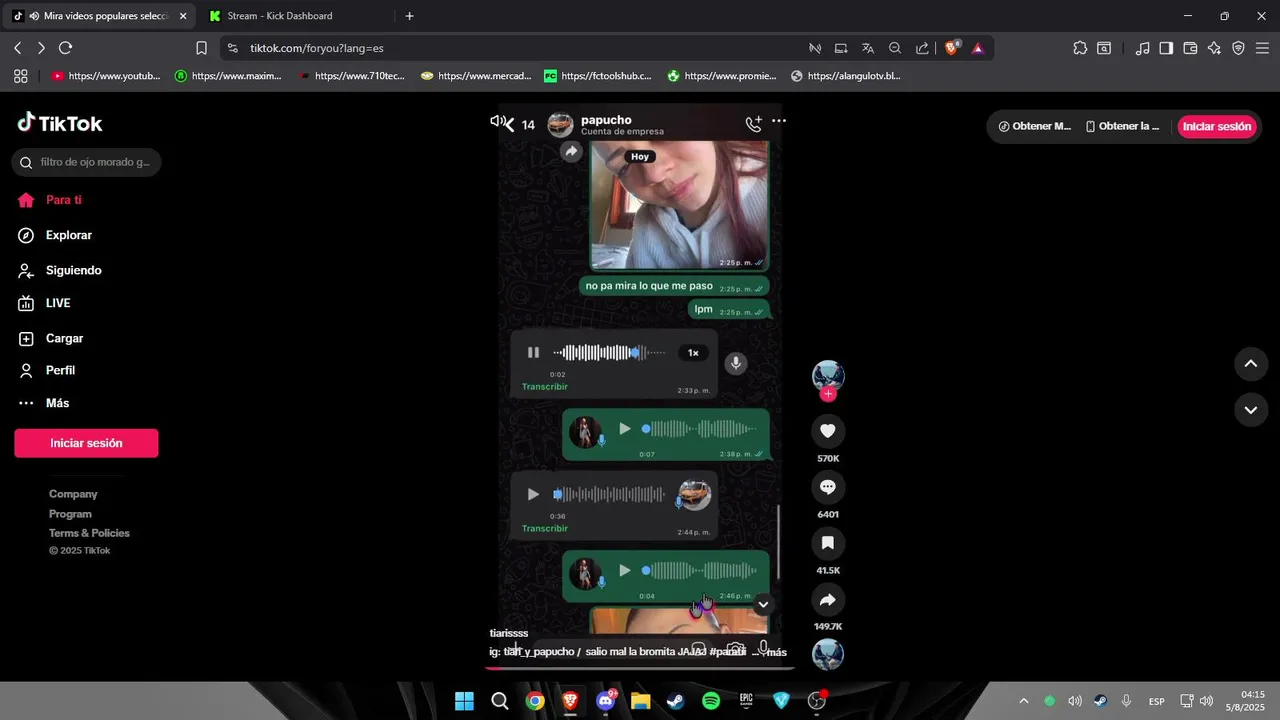The image size is (1280, 720).
Task: Open the mercad... bookmark
Action: click(x=476, y=76)
